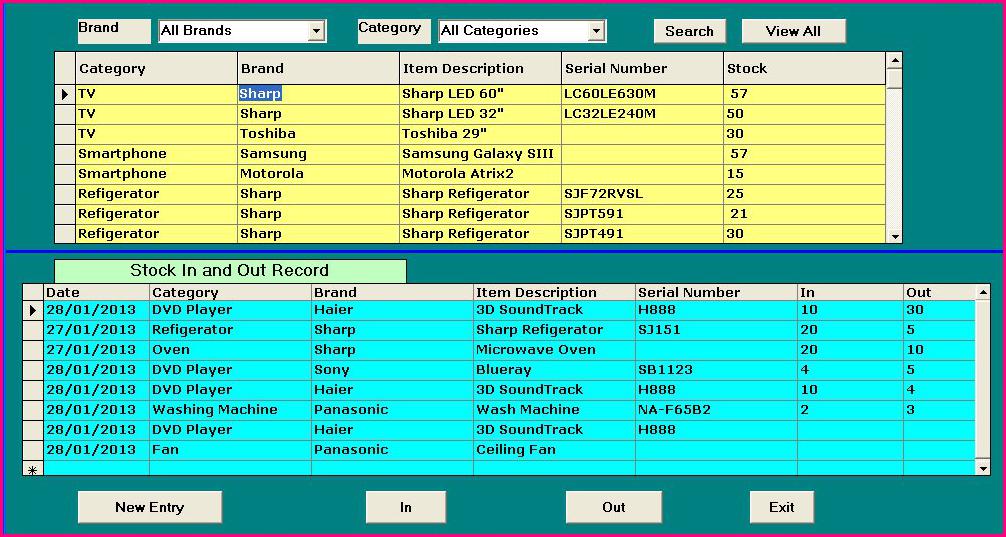Click the stock value 15 for Motorola
This screenshot has height=537, width=1006.
tap(804, 173)
